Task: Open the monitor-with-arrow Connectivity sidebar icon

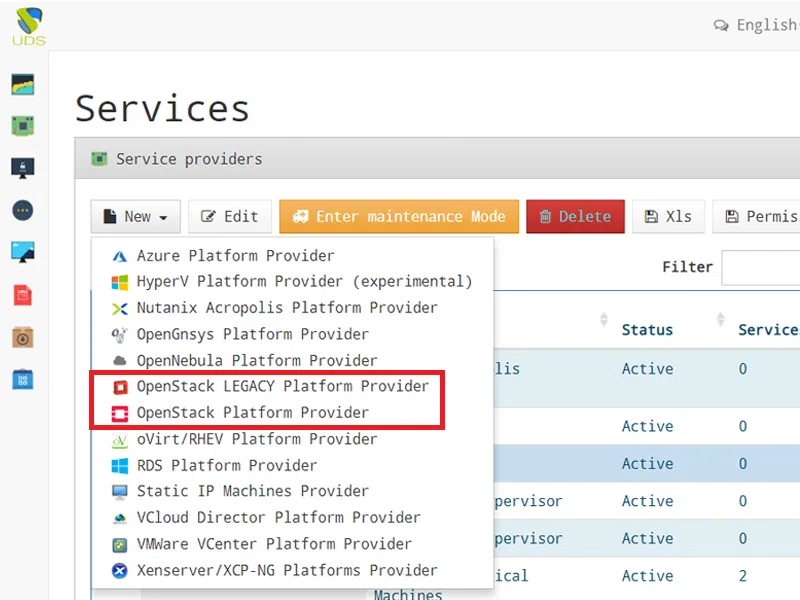Action: (x=23, y=252)
